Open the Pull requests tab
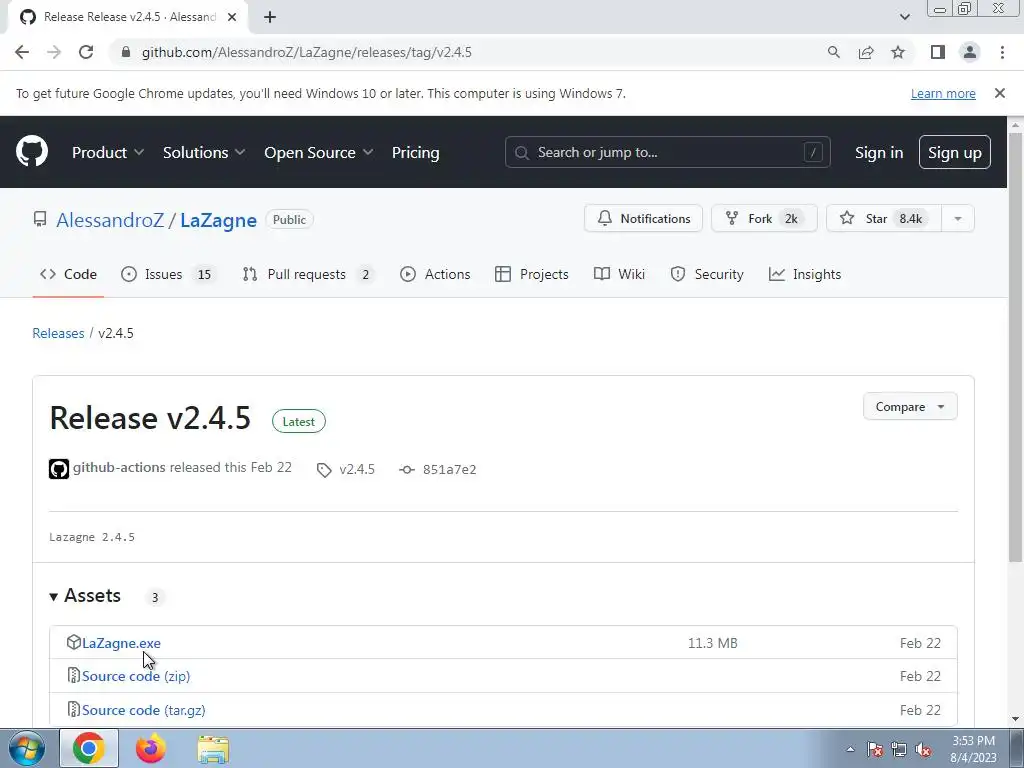This screenshot has width=1024, height=768. pyautogui.click(x=308, y=274)
